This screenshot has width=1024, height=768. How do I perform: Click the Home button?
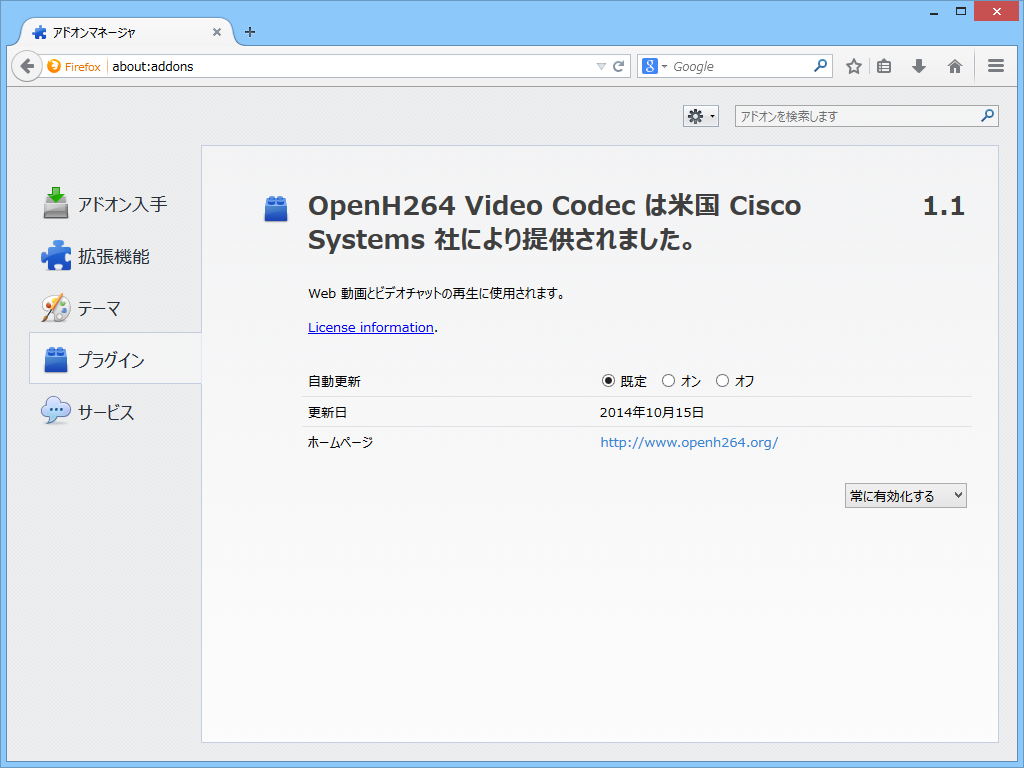click(954, 65)
